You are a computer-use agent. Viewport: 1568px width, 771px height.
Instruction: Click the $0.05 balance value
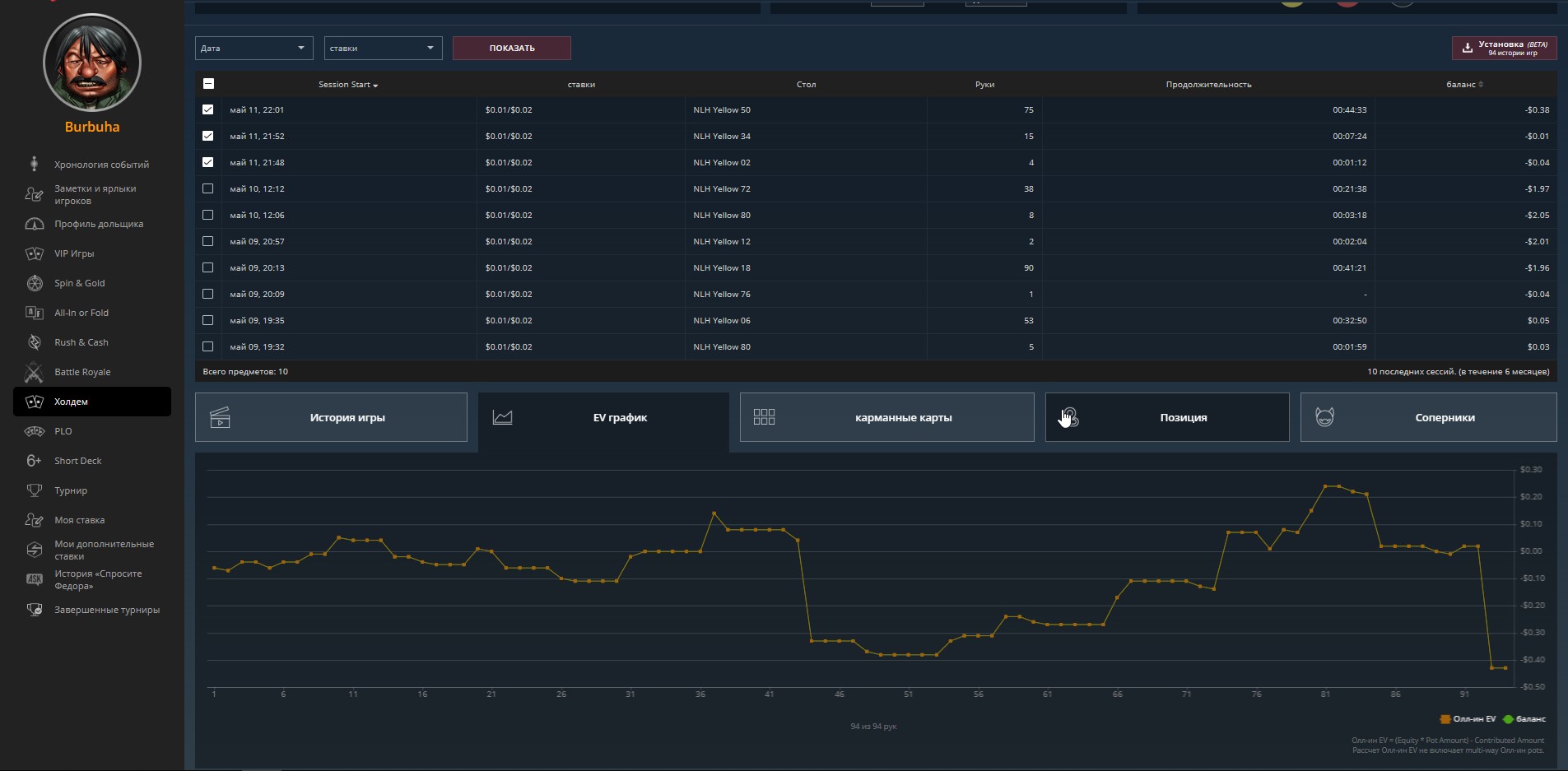coord(1538,320)
